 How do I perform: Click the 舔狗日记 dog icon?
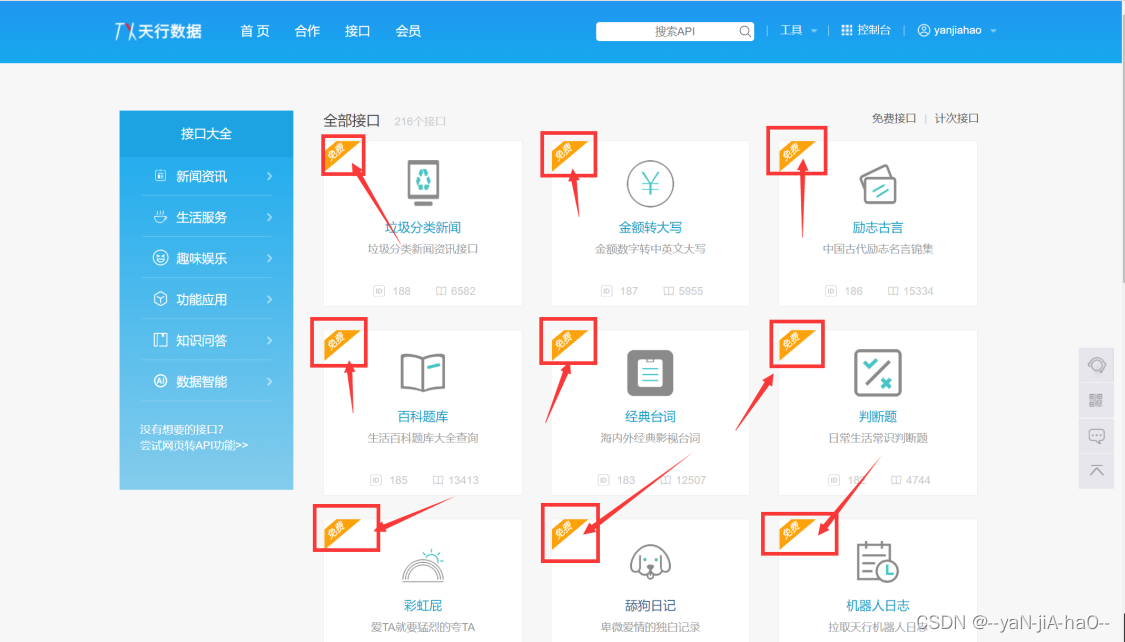click(x=650, y=562)
